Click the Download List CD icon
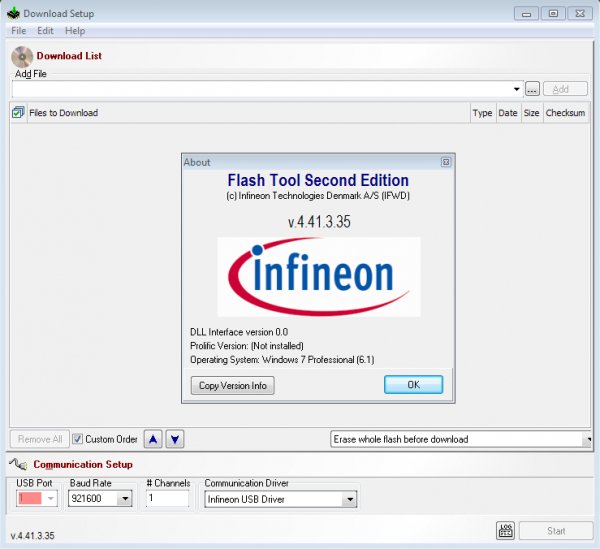 (22, 57)
